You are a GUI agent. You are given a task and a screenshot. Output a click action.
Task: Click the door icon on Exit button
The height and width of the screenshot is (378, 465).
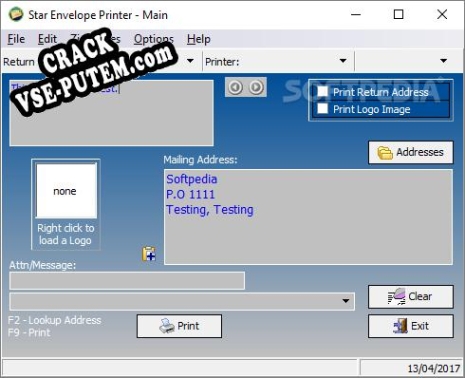[x=400, y=326]
